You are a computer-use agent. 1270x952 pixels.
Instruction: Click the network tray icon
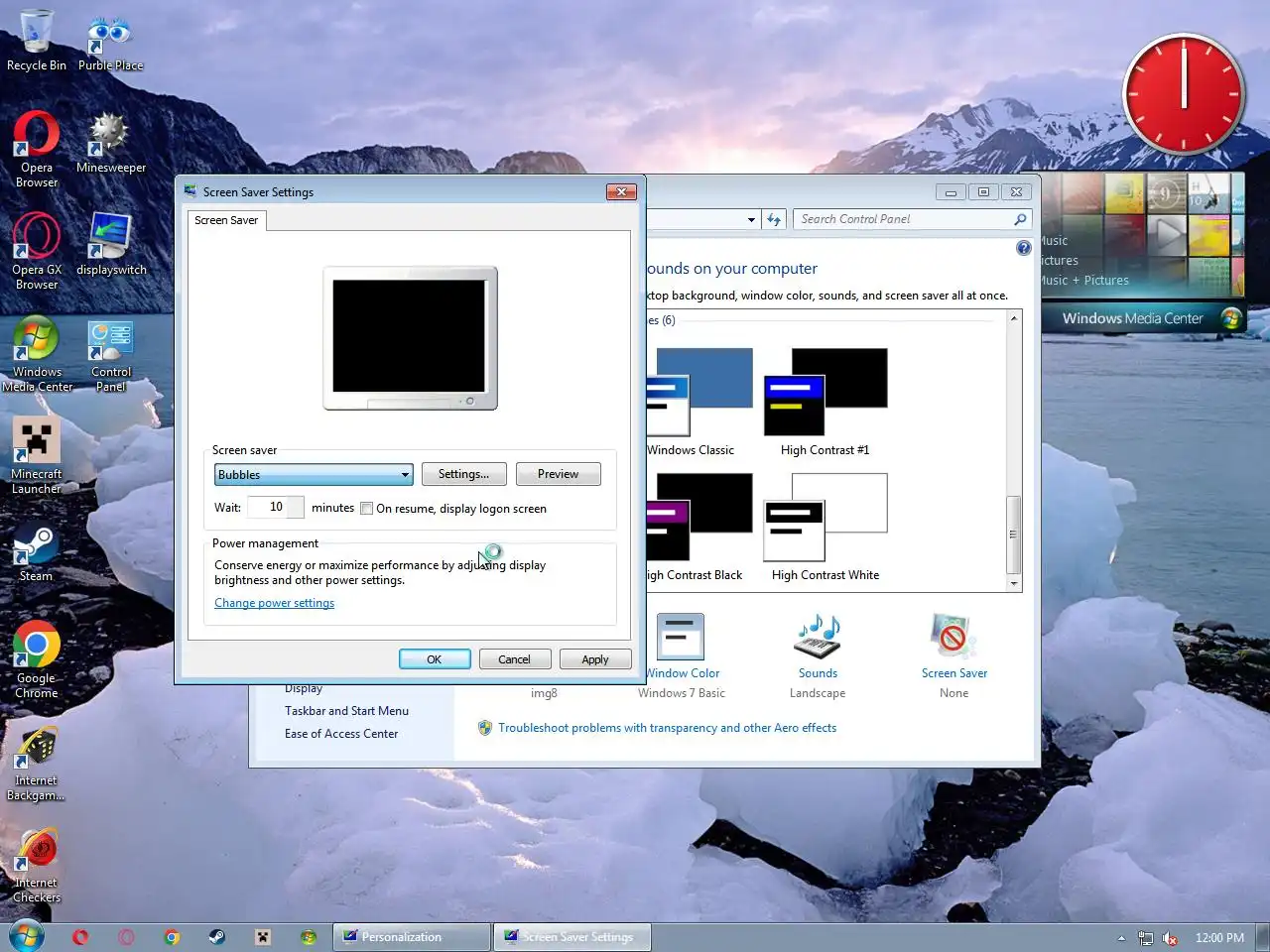tap(1146, 938)
